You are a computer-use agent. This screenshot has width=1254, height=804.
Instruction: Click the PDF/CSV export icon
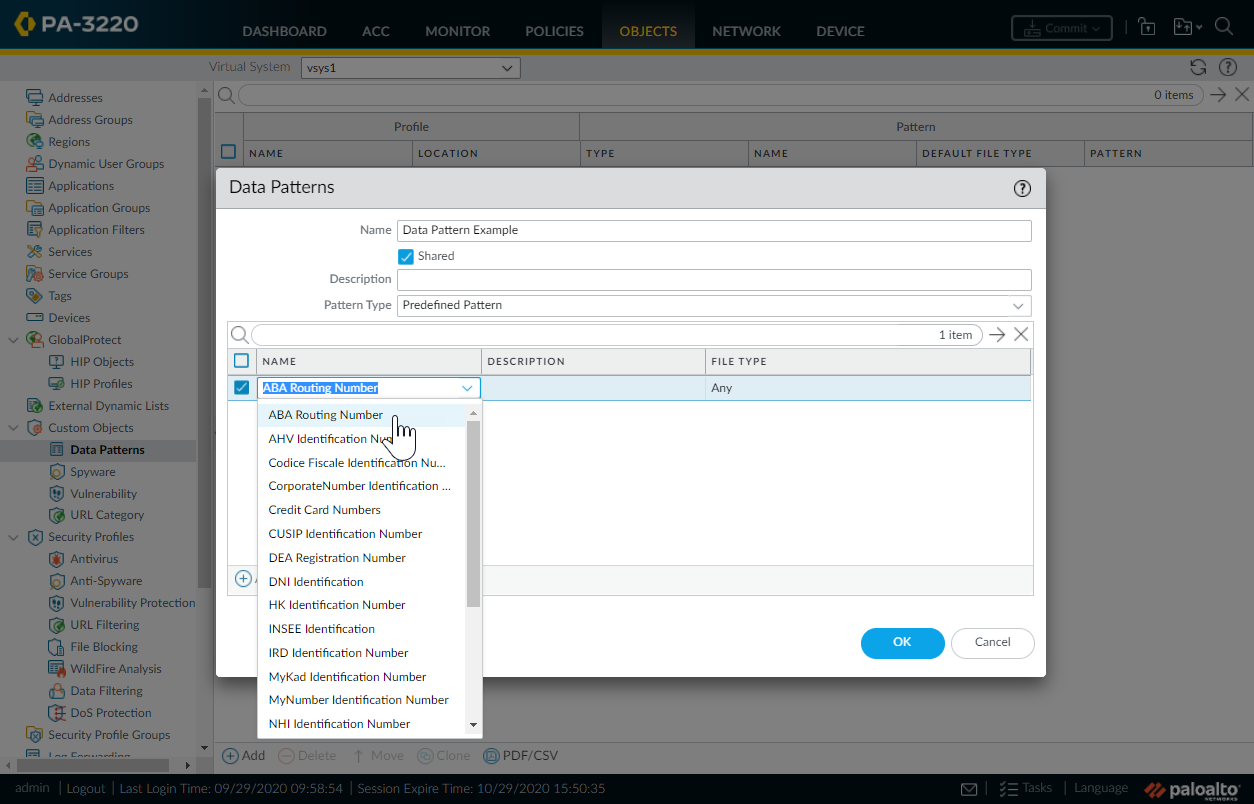491,756
